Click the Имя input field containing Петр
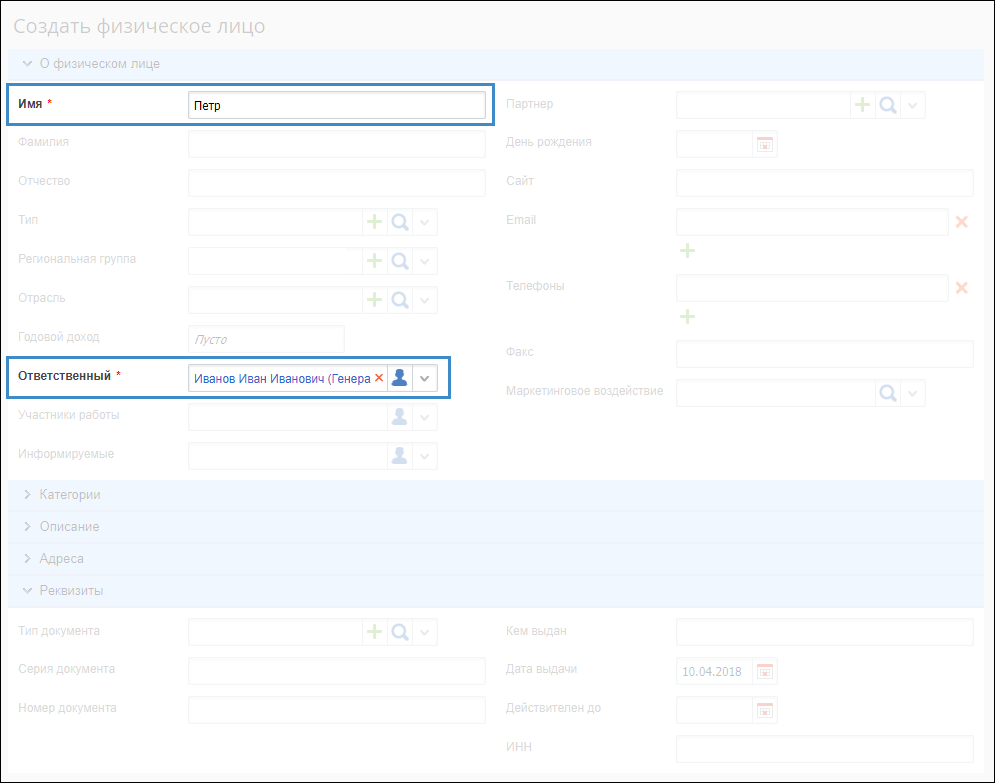This screenshot has width=995, height=783. (336, 106)
